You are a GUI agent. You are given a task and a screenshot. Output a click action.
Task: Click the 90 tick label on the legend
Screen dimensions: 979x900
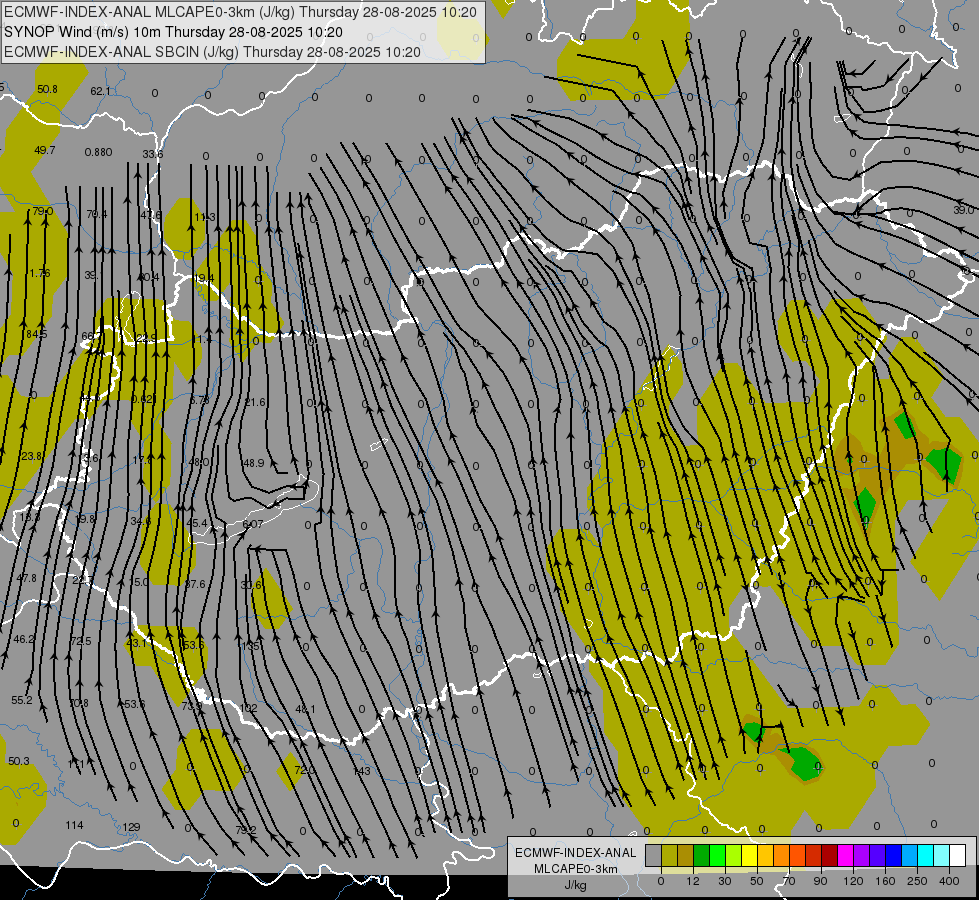pos(820,881)
